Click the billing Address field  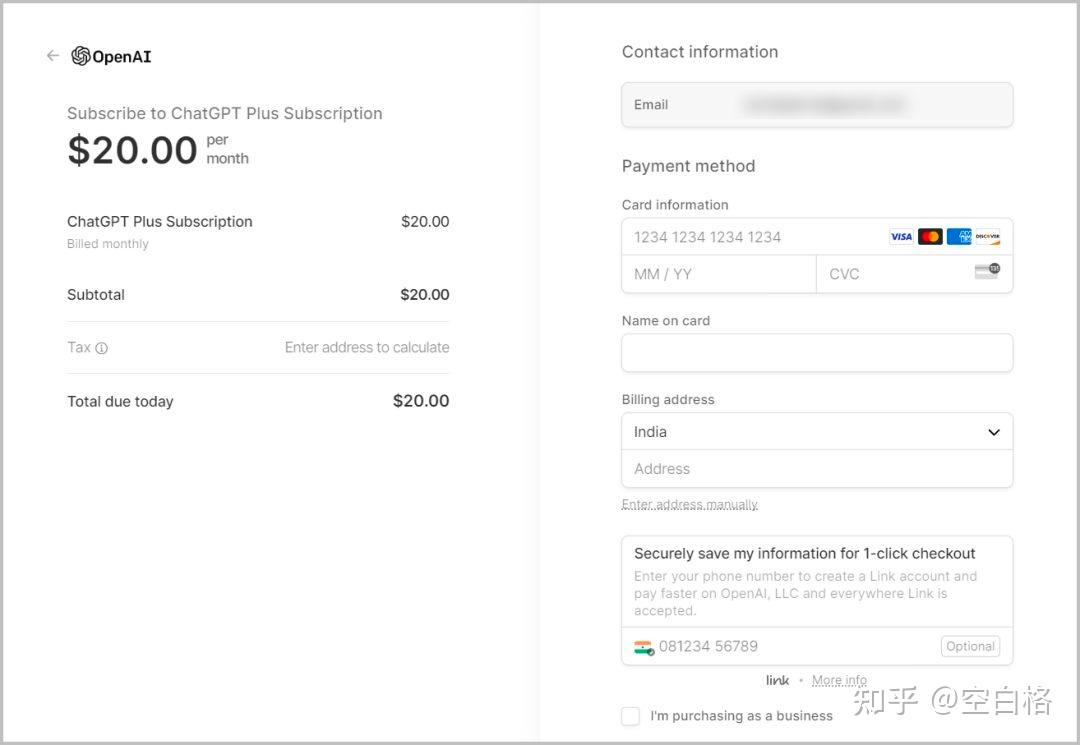pyautogui.click(x=817, y=469)
